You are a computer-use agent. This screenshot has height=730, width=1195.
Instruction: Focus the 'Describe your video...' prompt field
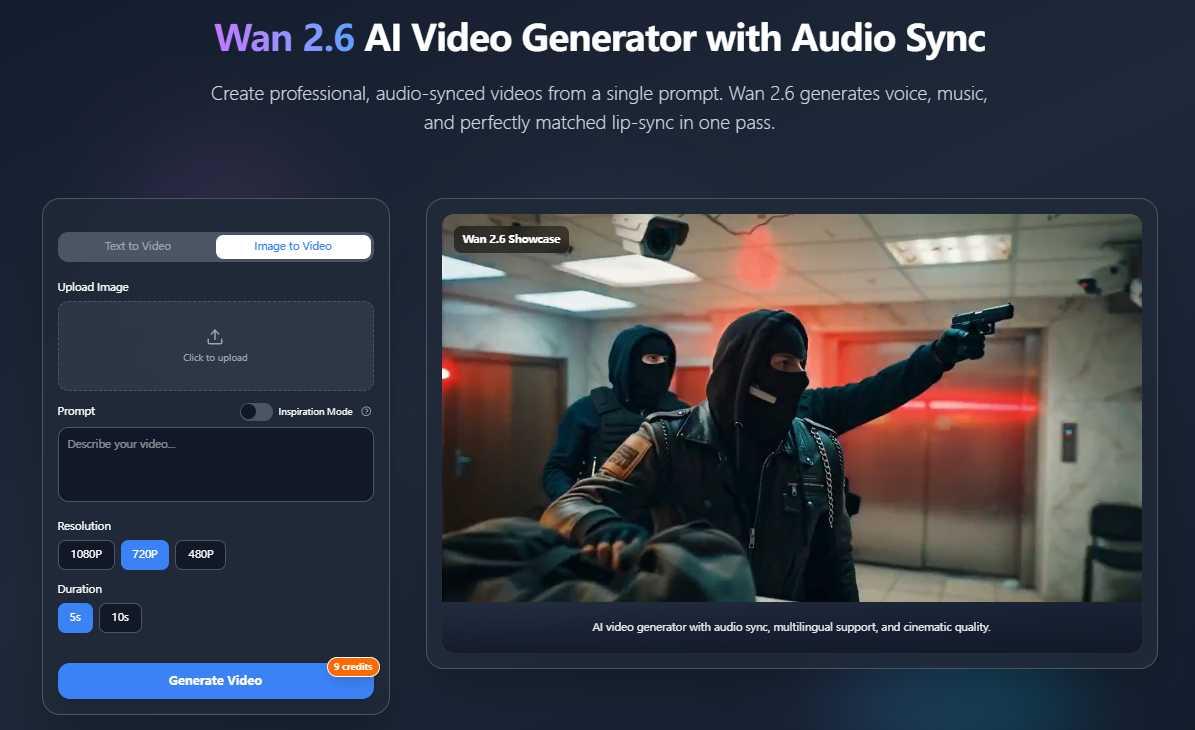click(x=215, y=464)
